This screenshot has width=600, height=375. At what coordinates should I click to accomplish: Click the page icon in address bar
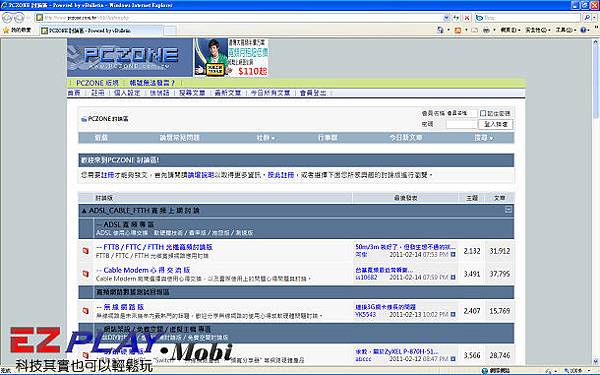39,18
